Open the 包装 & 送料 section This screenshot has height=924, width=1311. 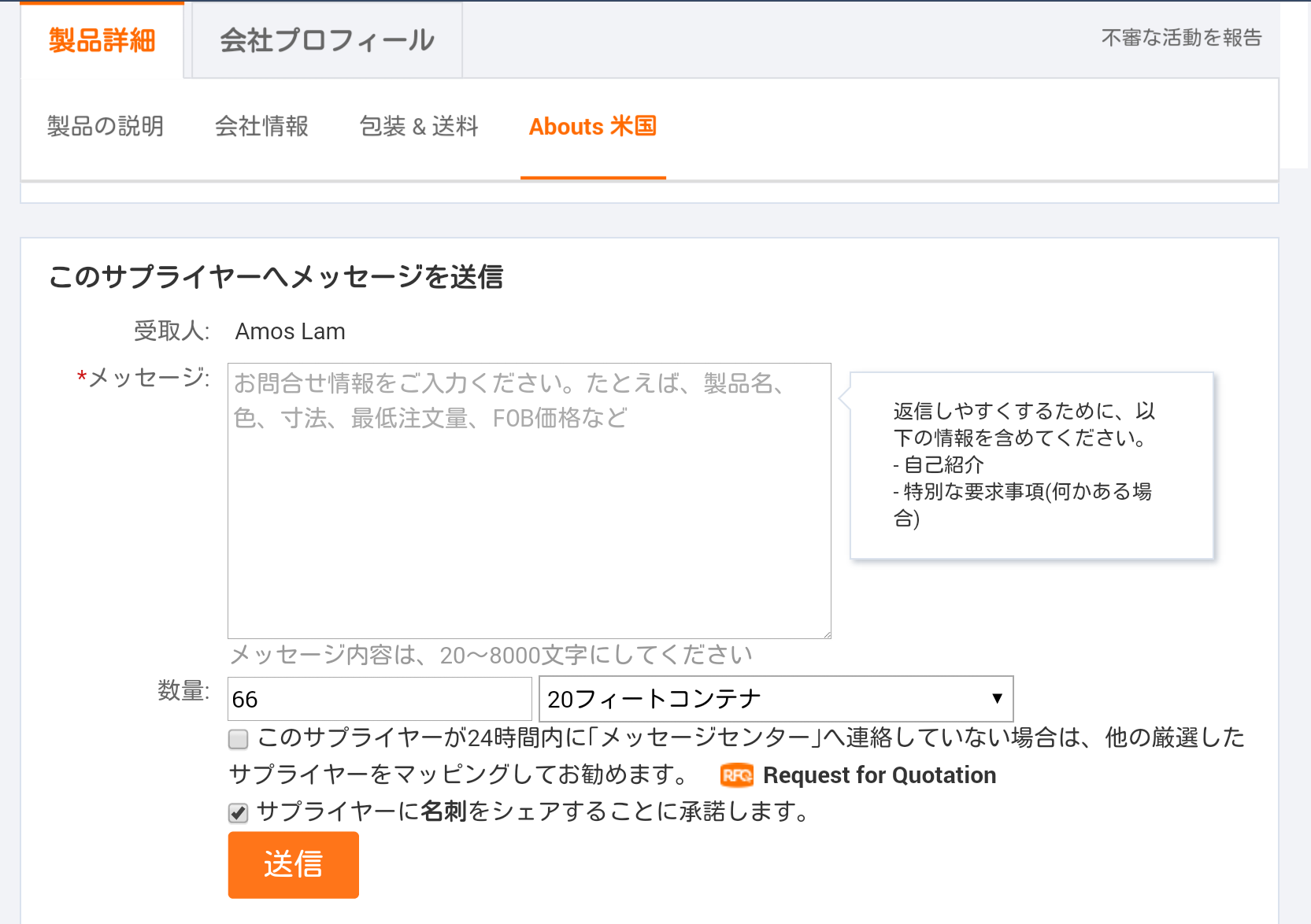pos(419,126)
